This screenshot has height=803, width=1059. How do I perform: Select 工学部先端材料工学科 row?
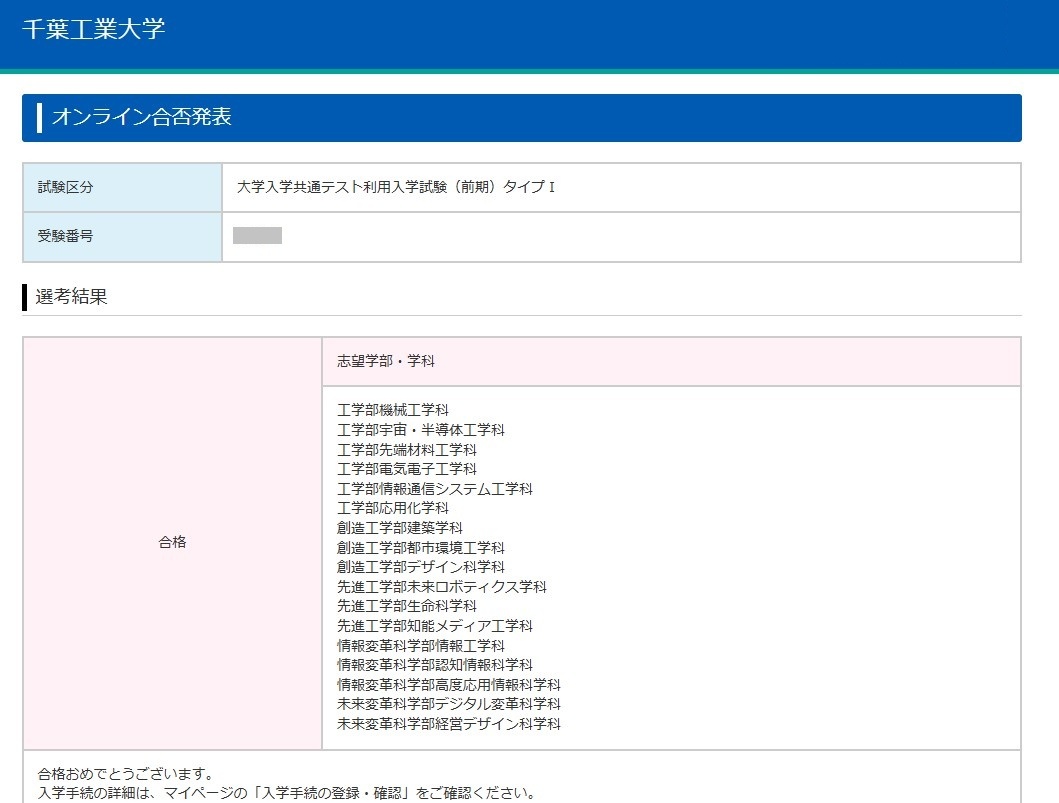click(407, 449)
